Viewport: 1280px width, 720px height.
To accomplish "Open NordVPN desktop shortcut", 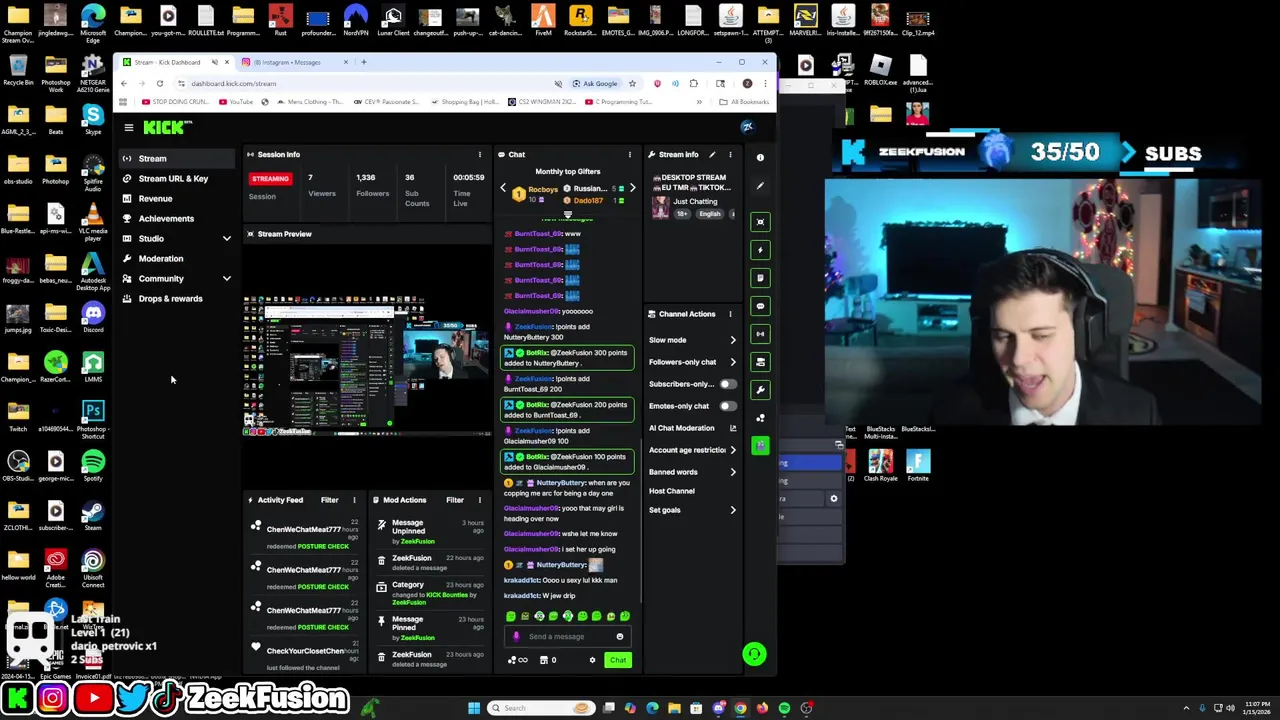I will click(355, 20).
